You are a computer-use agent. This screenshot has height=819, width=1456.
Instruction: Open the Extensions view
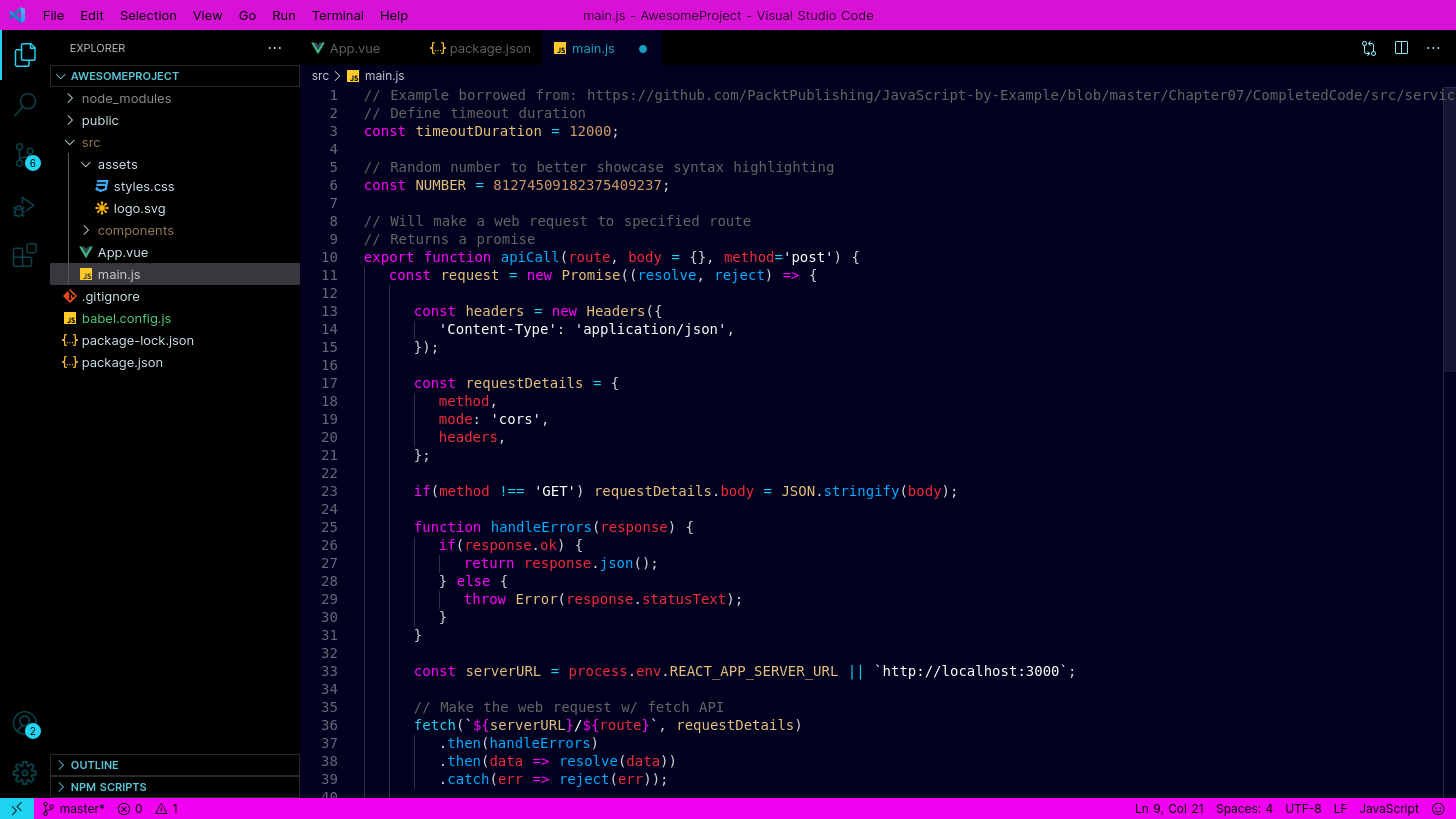(x=25, y=256)
